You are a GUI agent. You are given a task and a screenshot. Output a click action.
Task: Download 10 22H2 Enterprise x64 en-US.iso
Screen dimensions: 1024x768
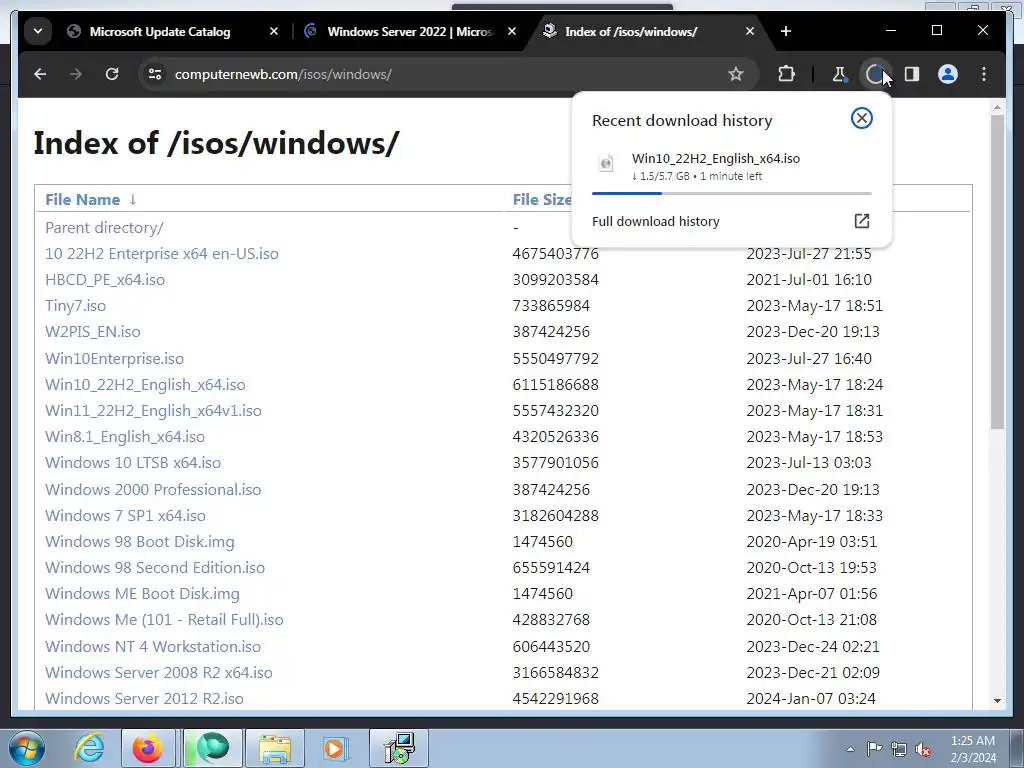pos(161,253)
